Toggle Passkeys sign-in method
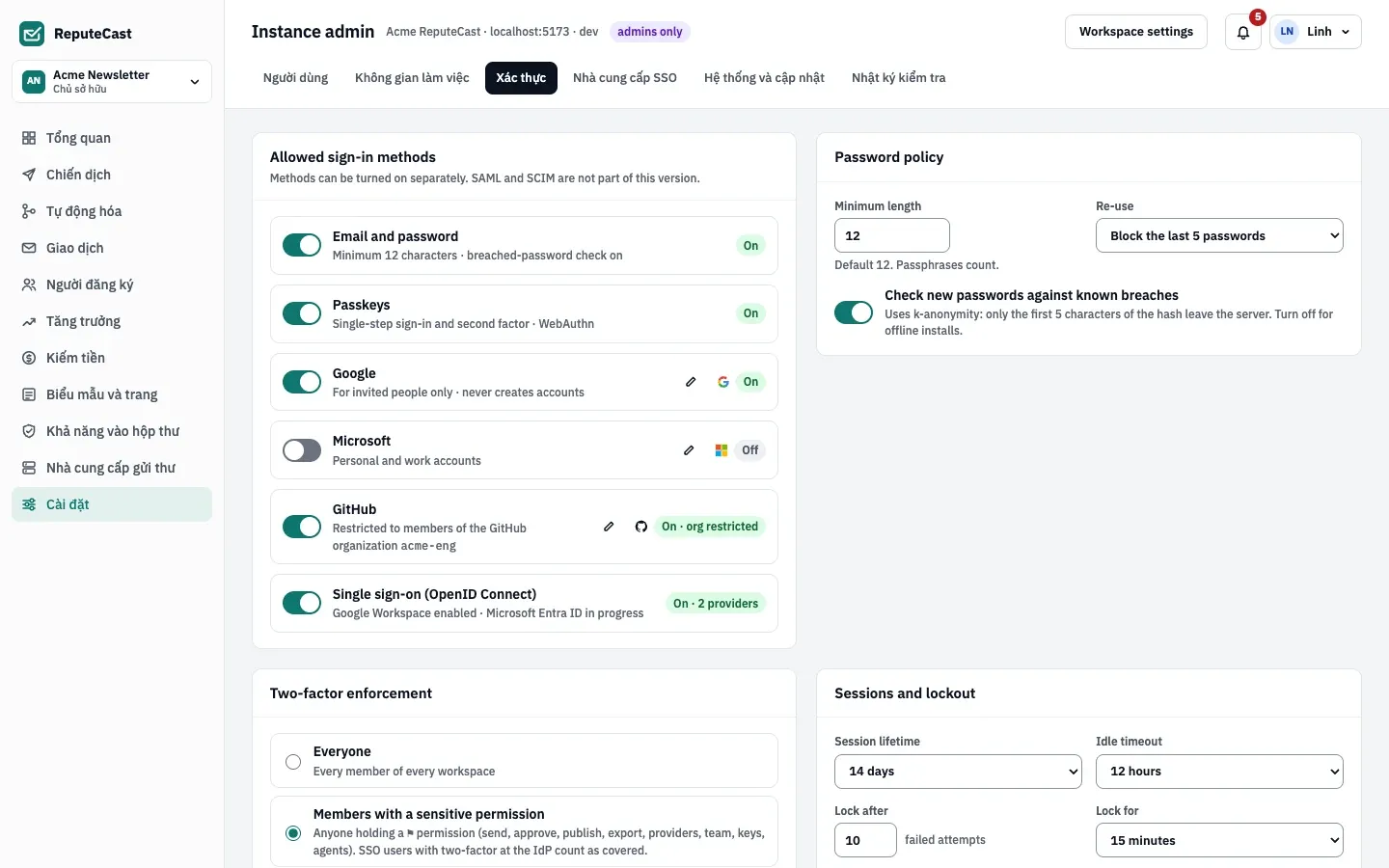The width and height of the screenshot is (1389, 868). pyautogui.click(x=302, y=313)
